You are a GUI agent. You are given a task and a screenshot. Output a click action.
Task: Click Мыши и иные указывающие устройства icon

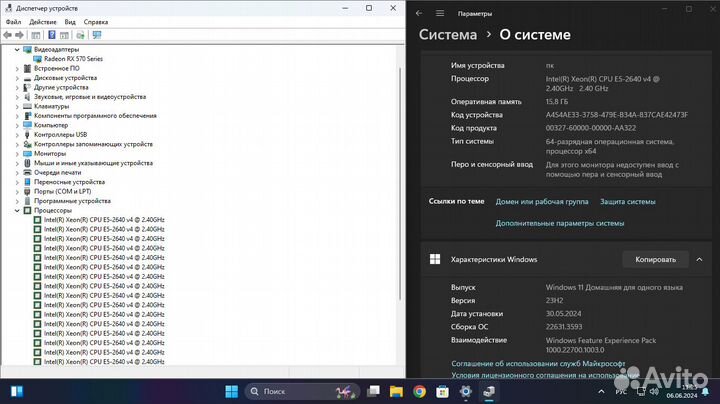pos(28,163)
